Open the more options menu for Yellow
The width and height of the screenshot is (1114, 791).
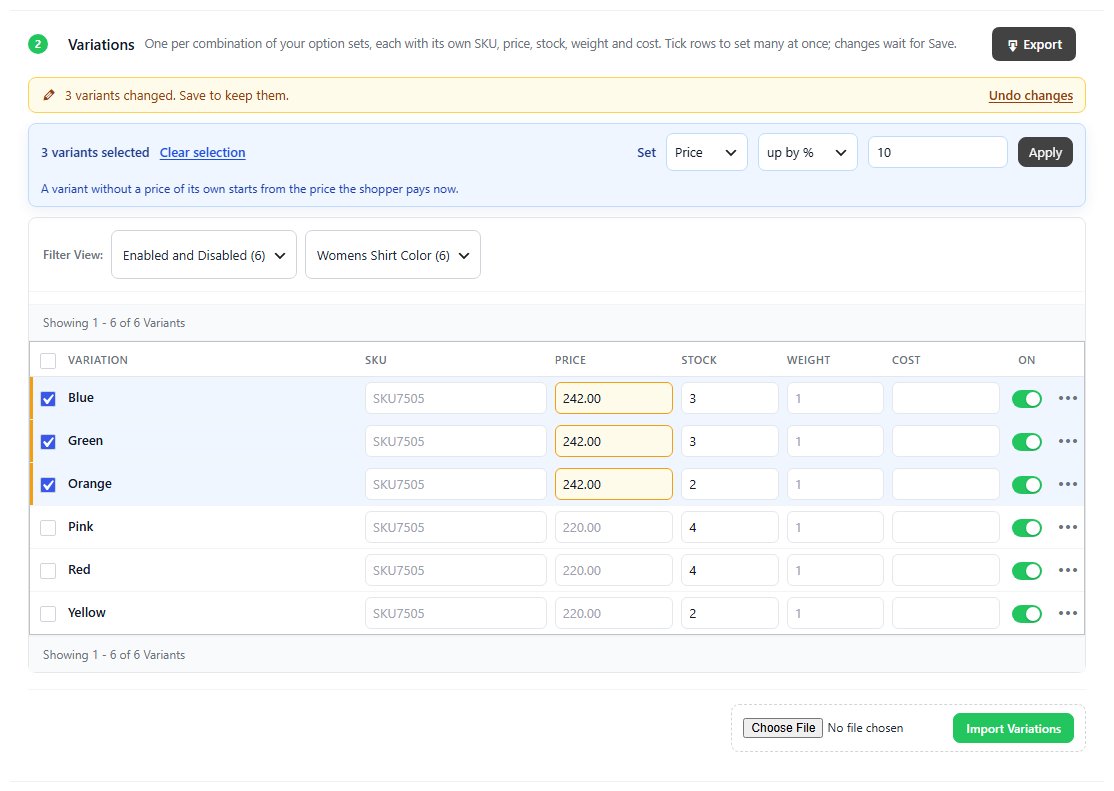(1067, 613)
